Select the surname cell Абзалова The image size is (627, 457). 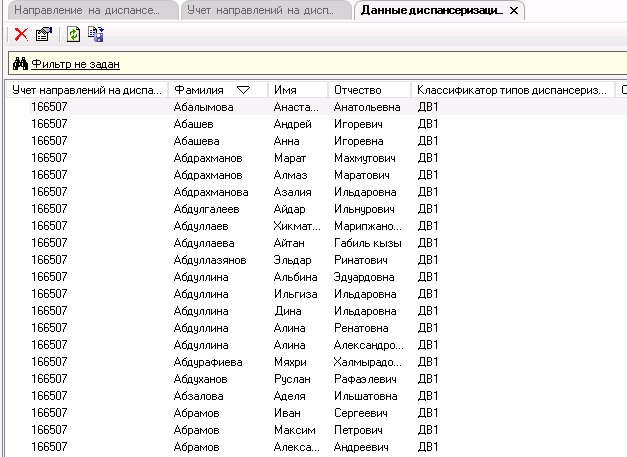(198, 396)
